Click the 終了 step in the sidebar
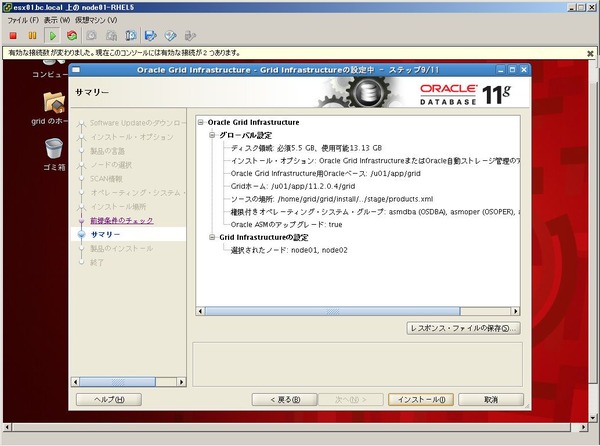Screen dimensions: 600x446 [x=97, y=263]
